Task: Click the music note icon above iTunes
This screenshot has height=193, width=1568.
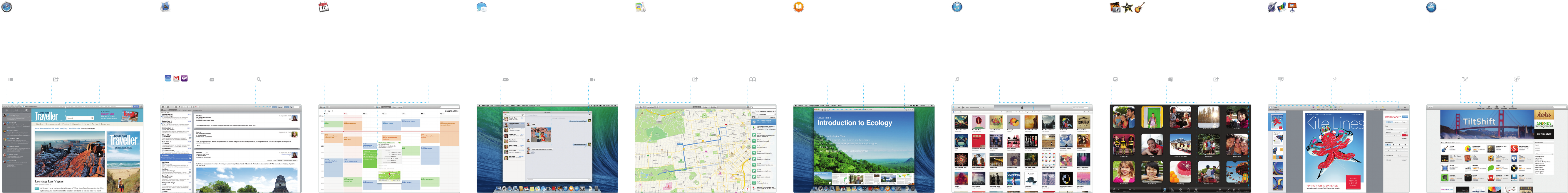Action: (957, 79)
